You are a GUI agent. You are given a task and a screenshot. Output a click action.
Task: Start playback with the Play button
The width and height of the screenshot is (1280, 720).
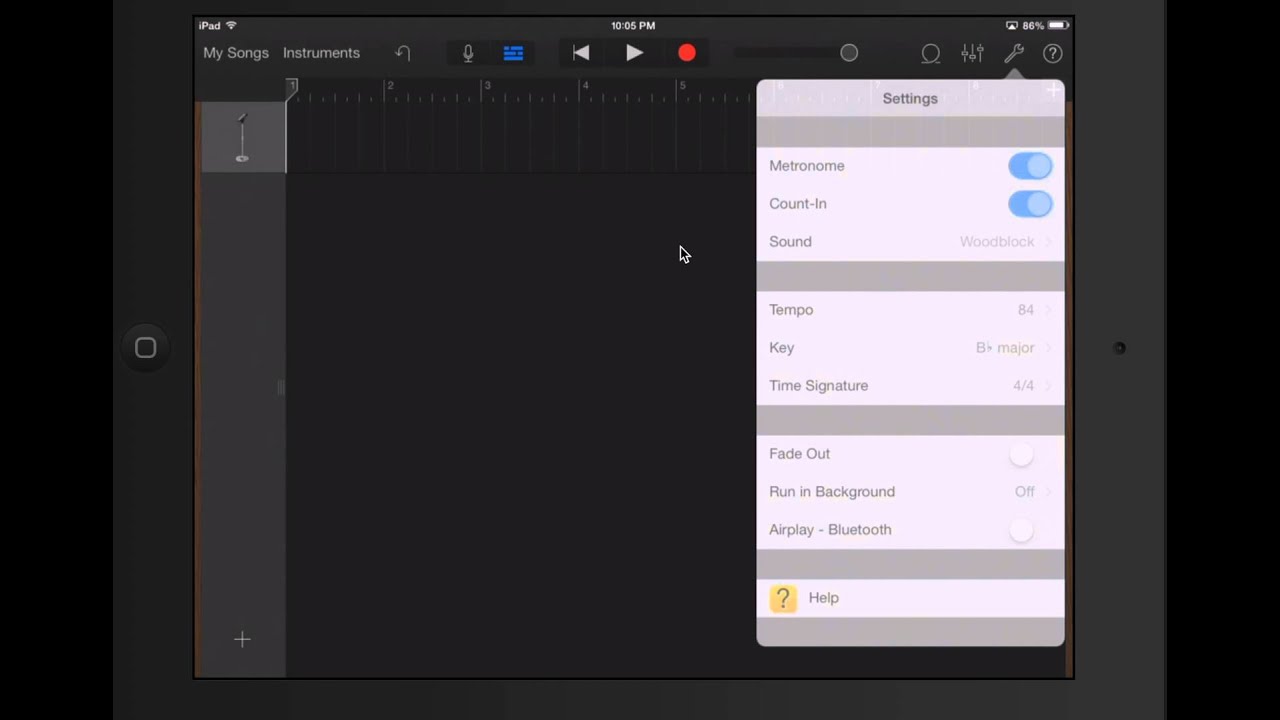[x=635, y=53]
